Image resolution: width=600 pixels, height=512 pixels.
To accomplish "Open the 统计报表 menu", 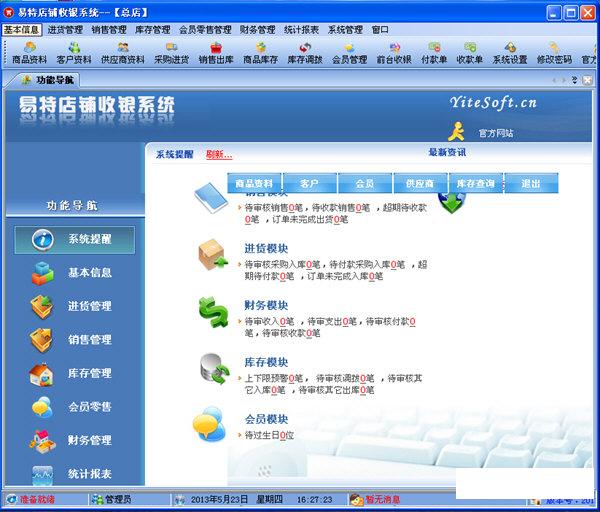I will tap(302, 29).
